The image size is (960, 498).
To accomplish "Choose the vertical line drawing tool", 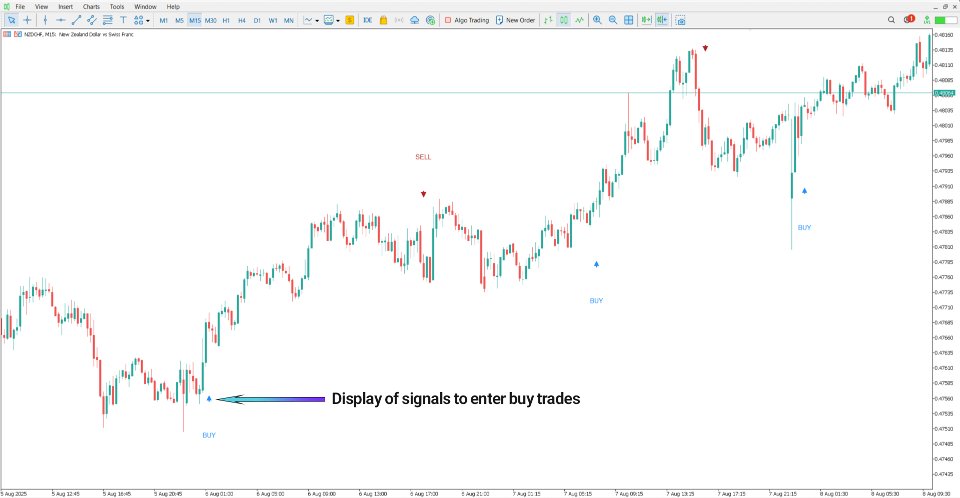I will coord(45,20).
